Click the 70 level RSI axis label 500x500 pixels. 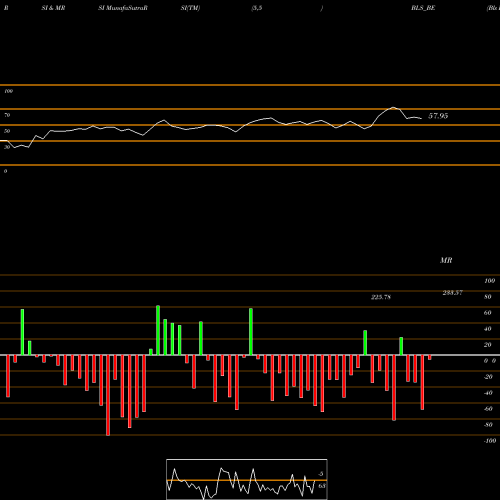point(7,115)
